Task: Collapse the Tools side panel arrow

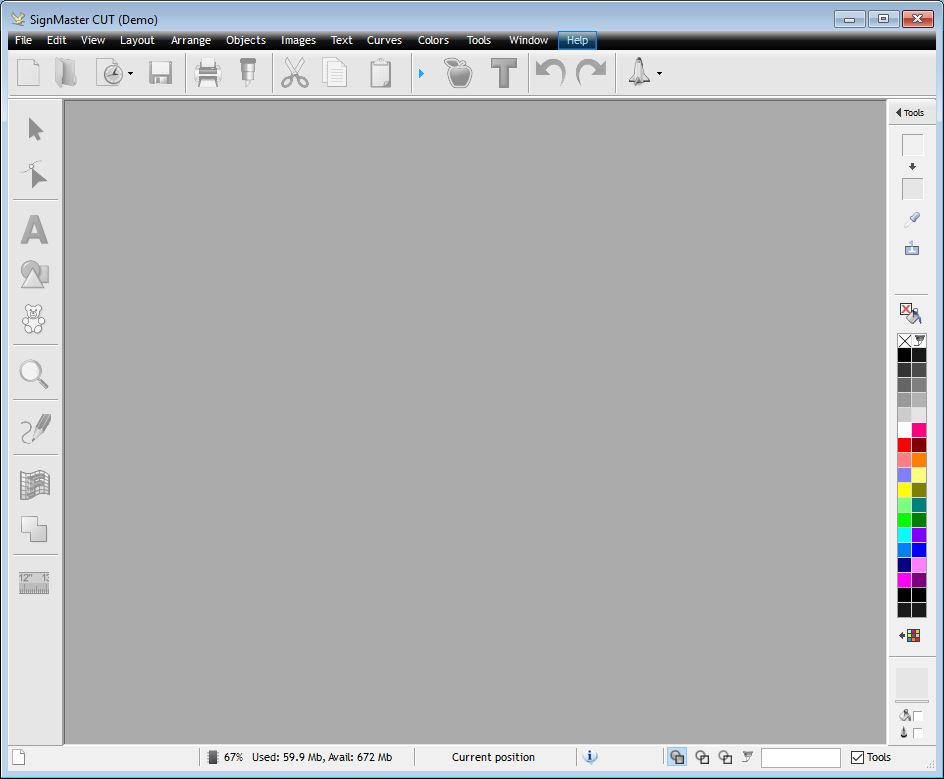Action: coord(898,113)
